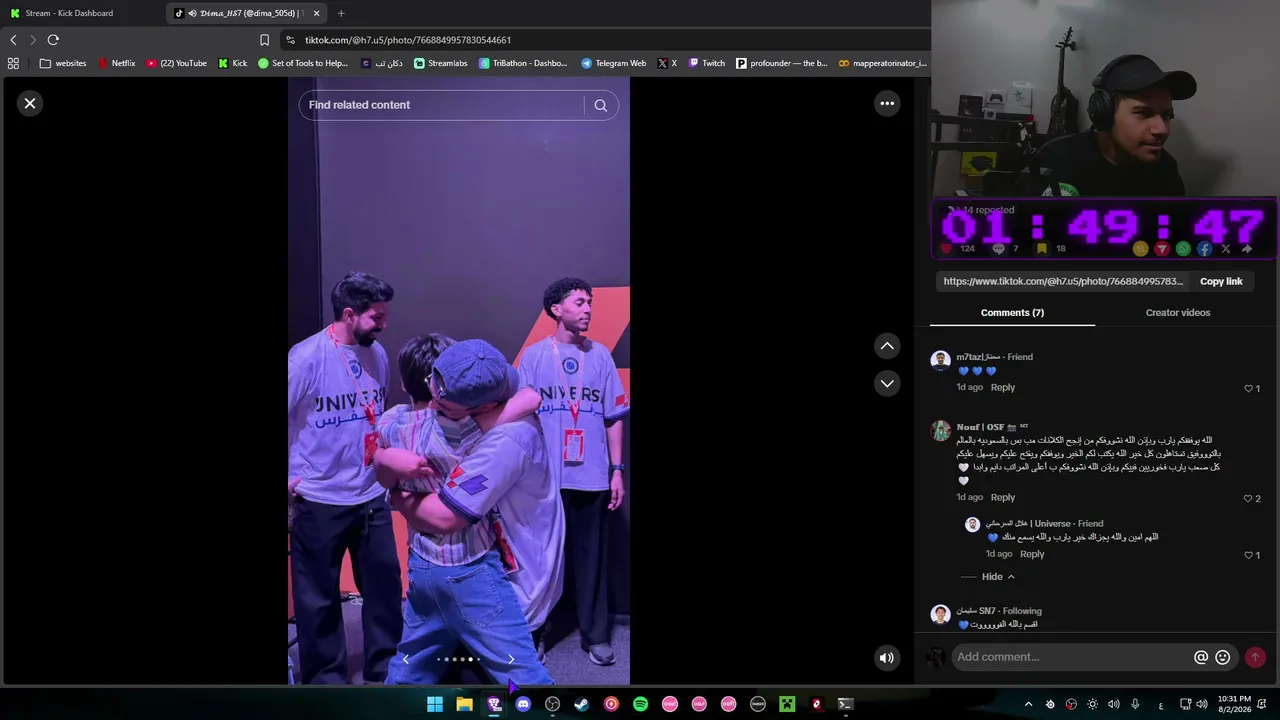Go to next post with down chevron
1280x720 pixels.
point(887,383)
